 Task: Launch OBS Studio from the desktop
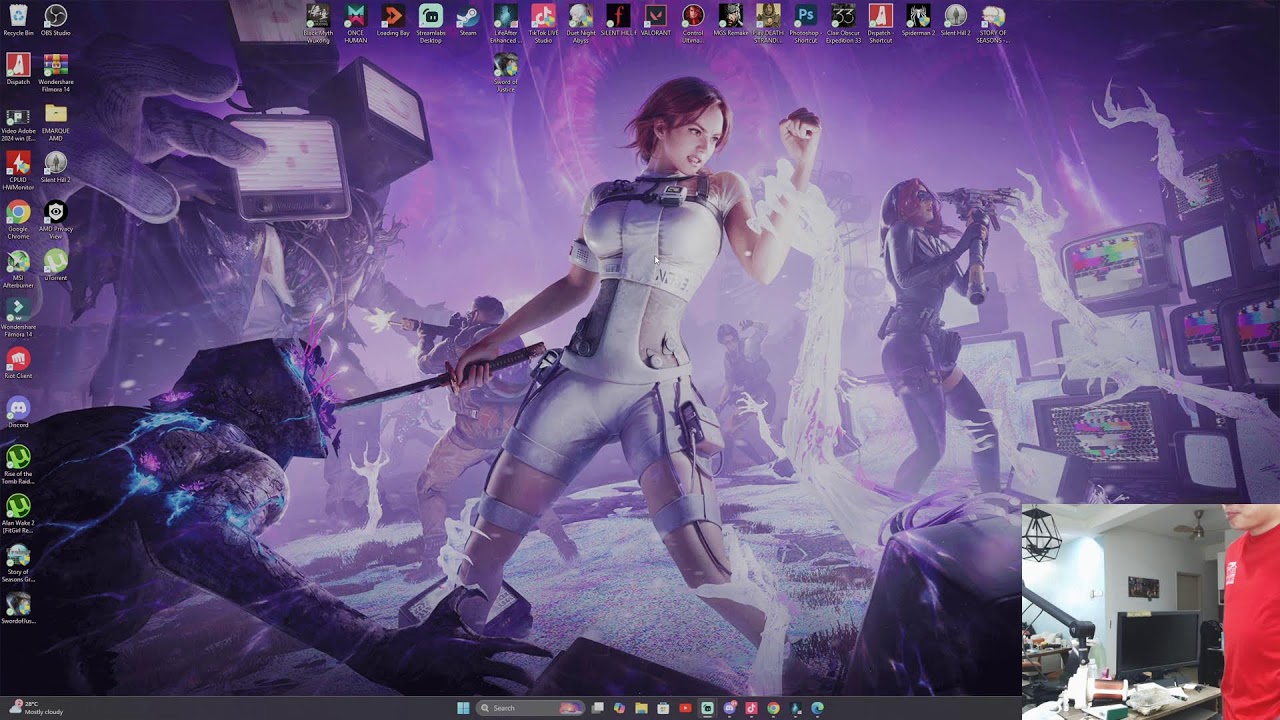tap(56, 20)
